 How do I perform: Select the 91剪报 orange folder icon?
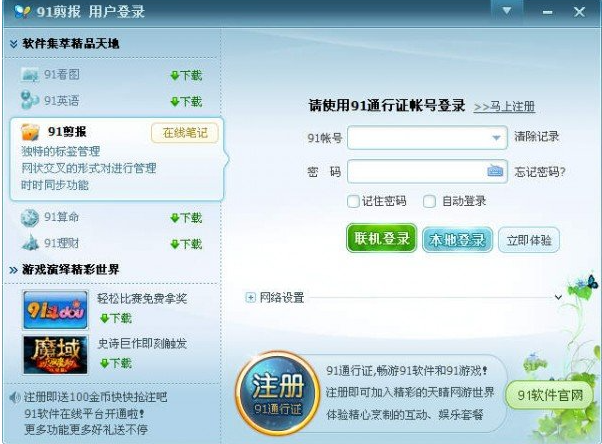30,132
